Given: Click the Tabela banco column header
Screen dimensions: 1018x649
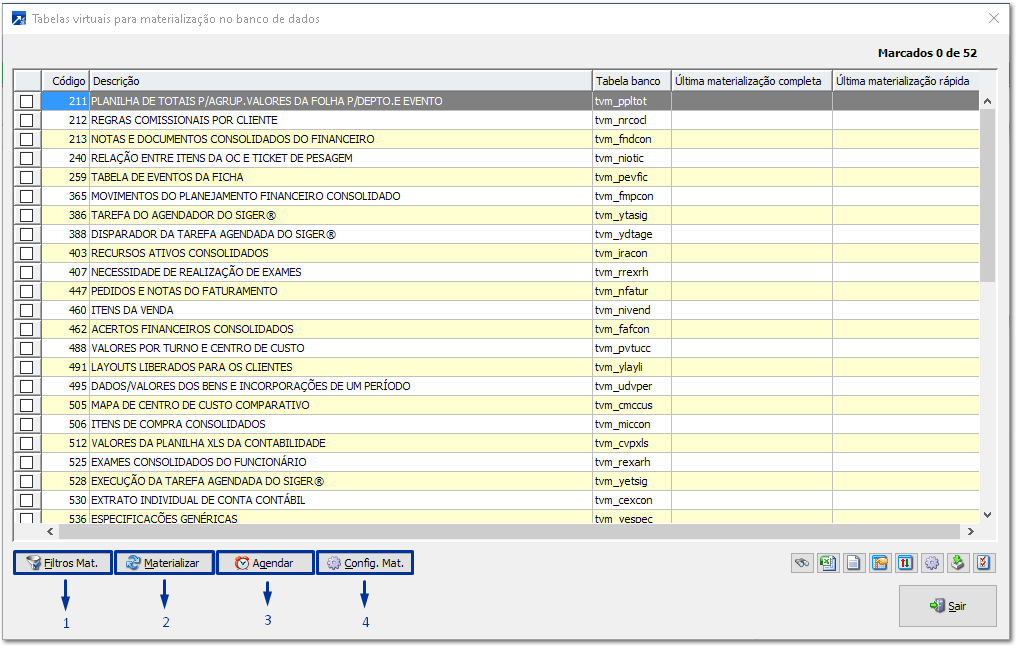Looking at the screenshot, I should (x=632, y=81).
